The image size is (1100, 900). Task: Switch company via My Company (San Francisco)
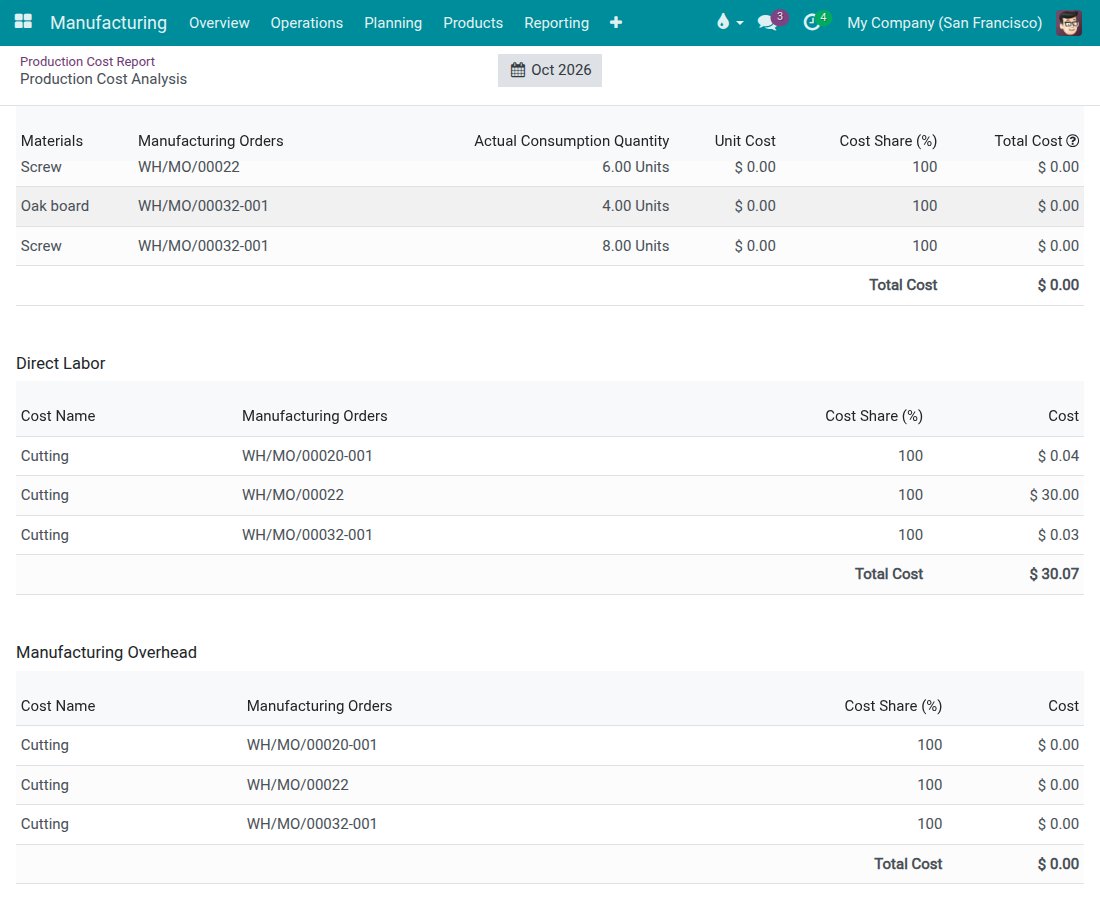[x=944, y=22]
